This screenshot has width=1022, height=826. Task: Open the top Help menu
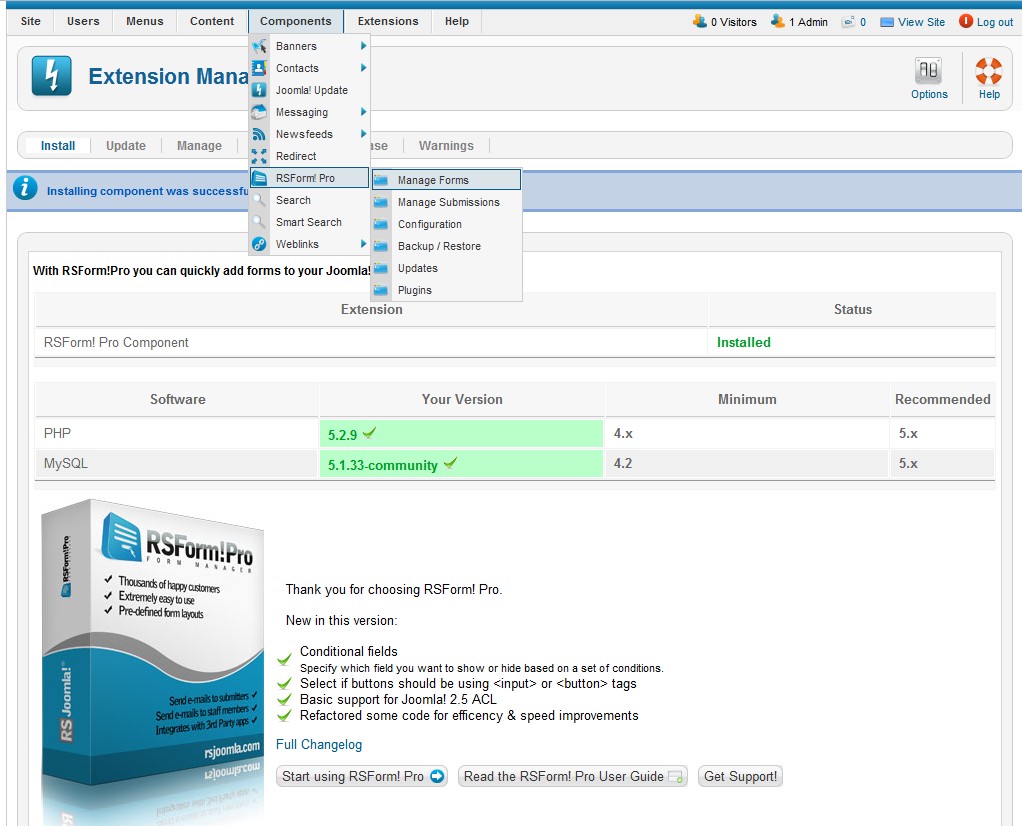[x=457, y=22]
